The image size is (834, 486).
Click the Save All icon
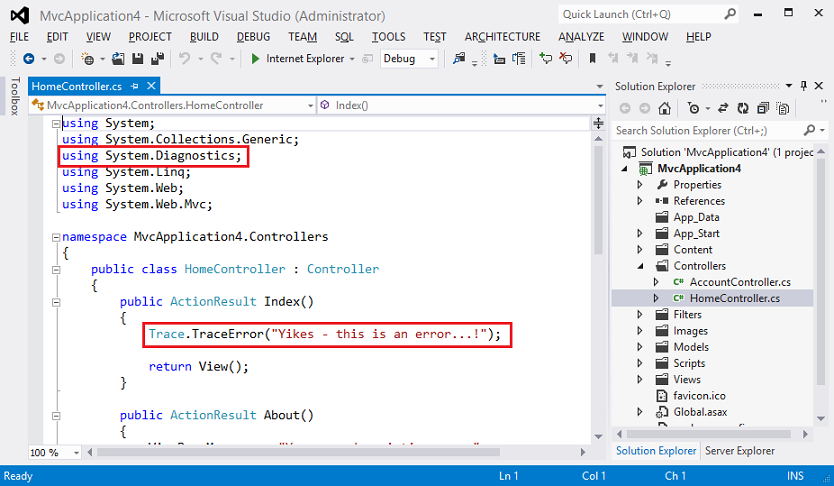[157, 58]
